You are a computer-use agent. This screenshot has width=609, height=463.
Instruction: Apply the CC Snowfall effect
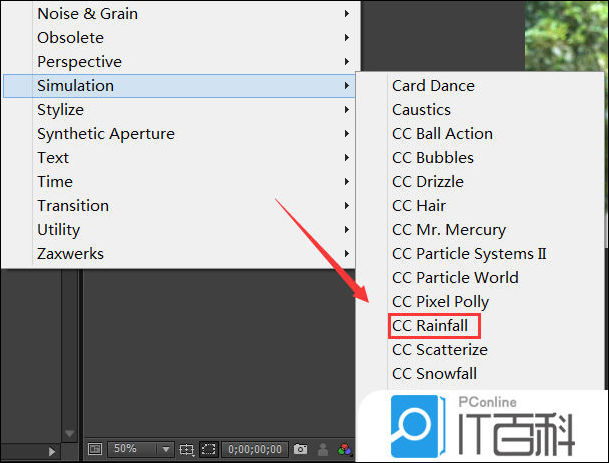434,374
